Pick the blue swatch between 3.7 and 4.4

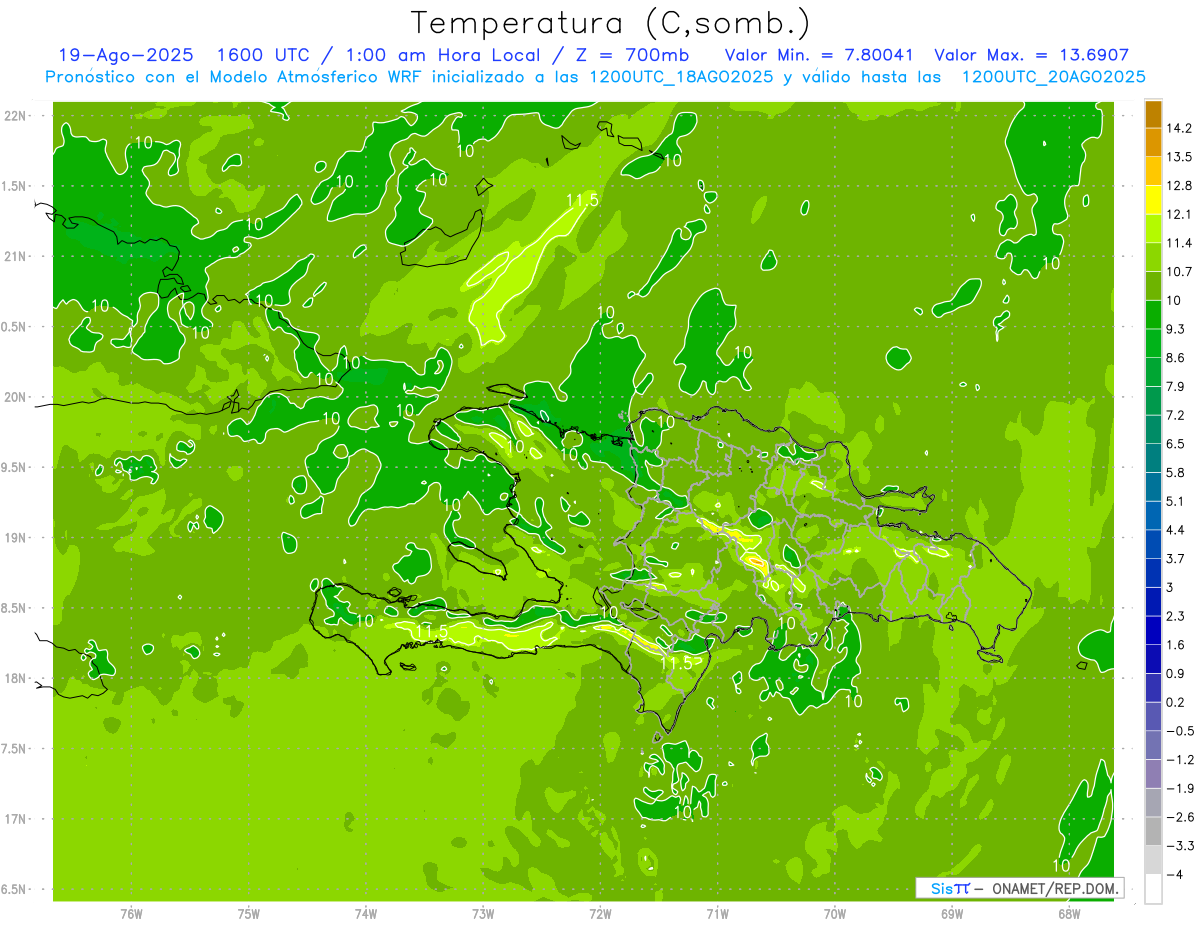pyautogui.click(x=1153, y=544)
